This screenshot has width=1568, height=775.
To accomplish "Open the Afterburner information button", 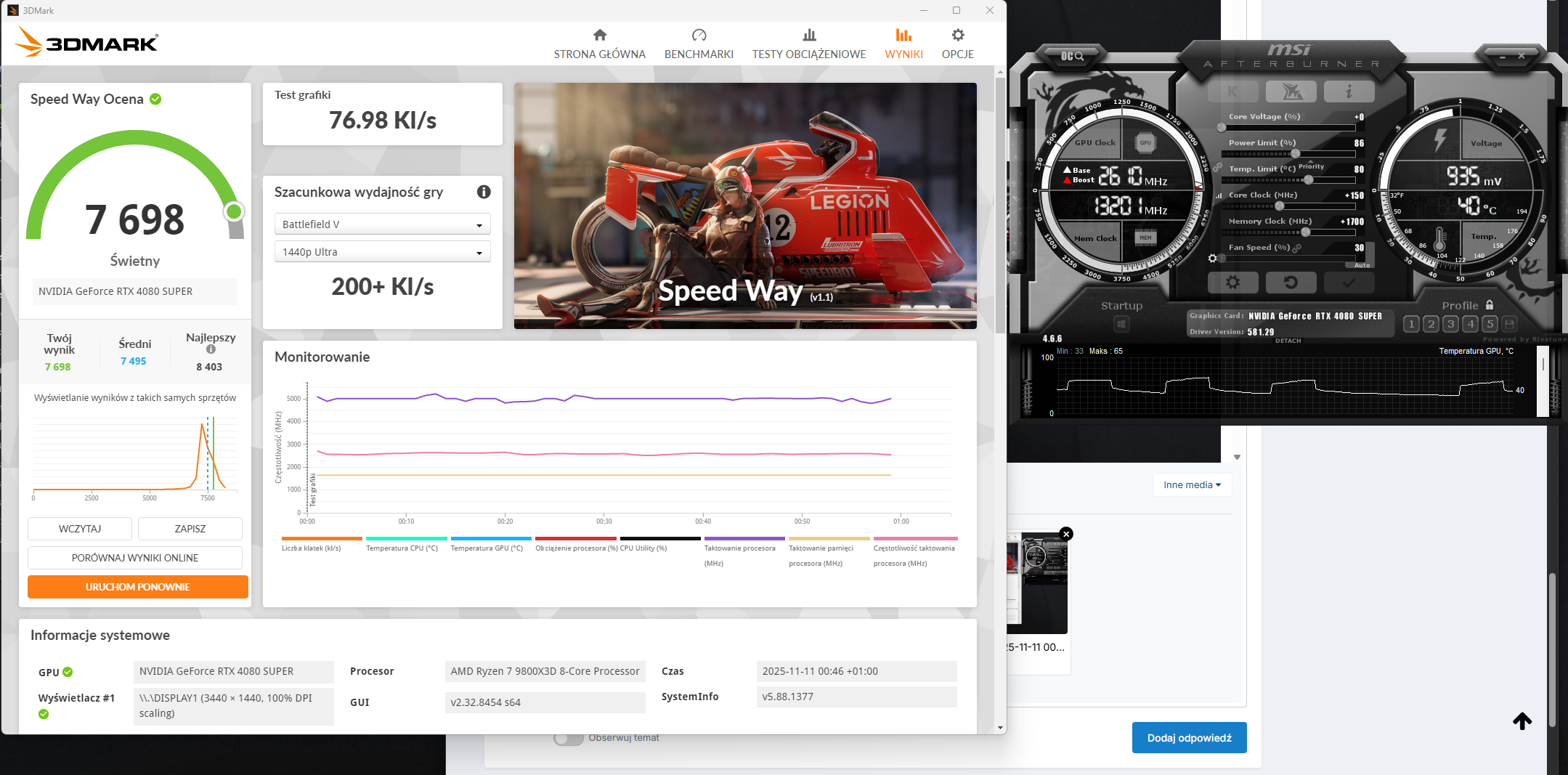I will pyautogui.click(x=1349, y=92).
